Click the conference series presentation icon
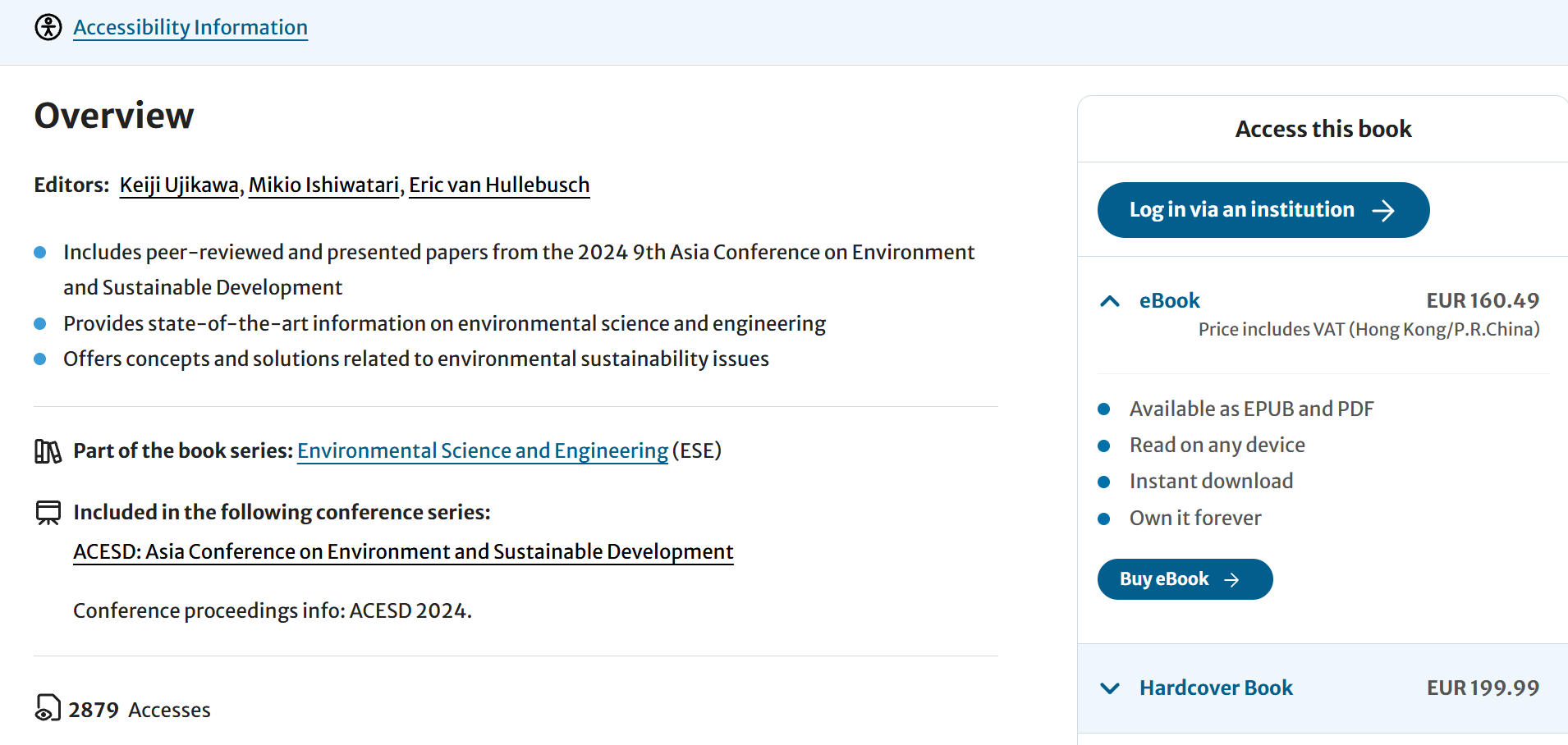This screenshot has height=745, width=1568. click(48, 513)
